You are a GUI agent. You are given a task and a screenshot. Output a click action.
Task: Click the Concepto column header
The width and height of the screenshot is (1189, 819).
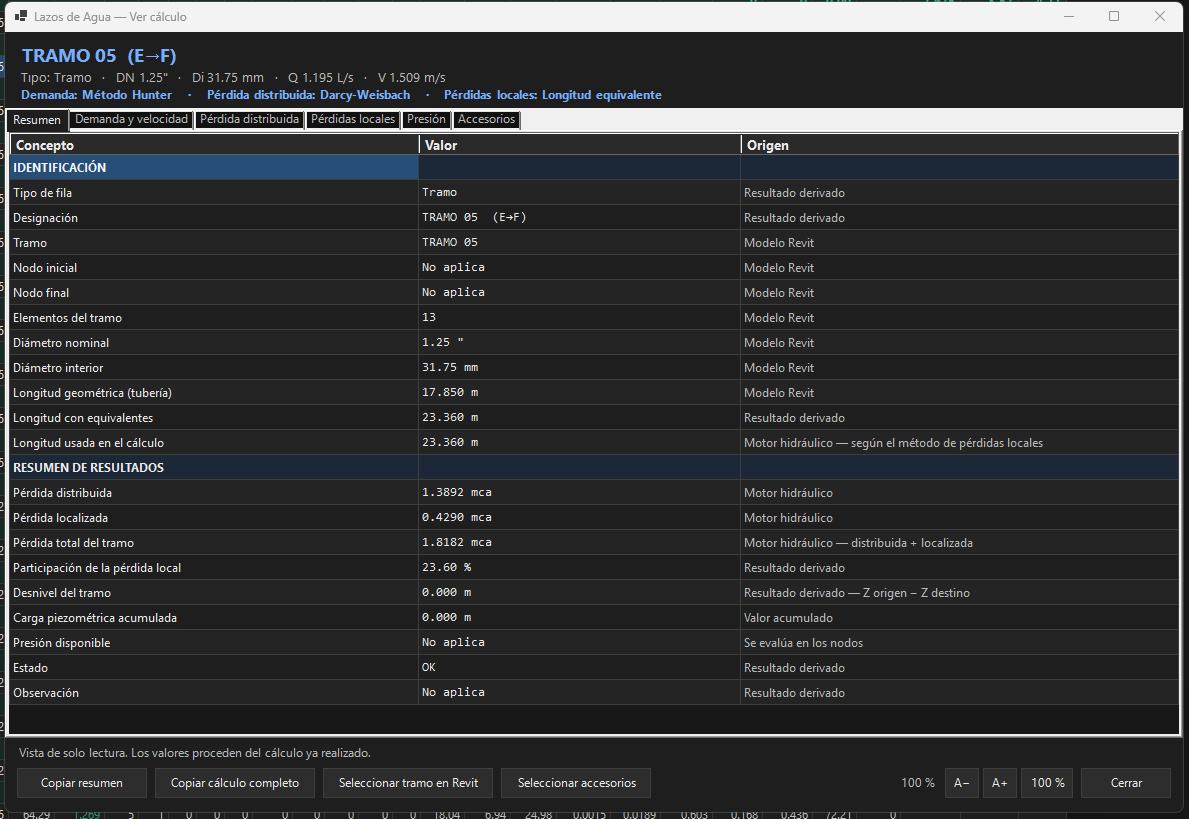coord(215,145)
